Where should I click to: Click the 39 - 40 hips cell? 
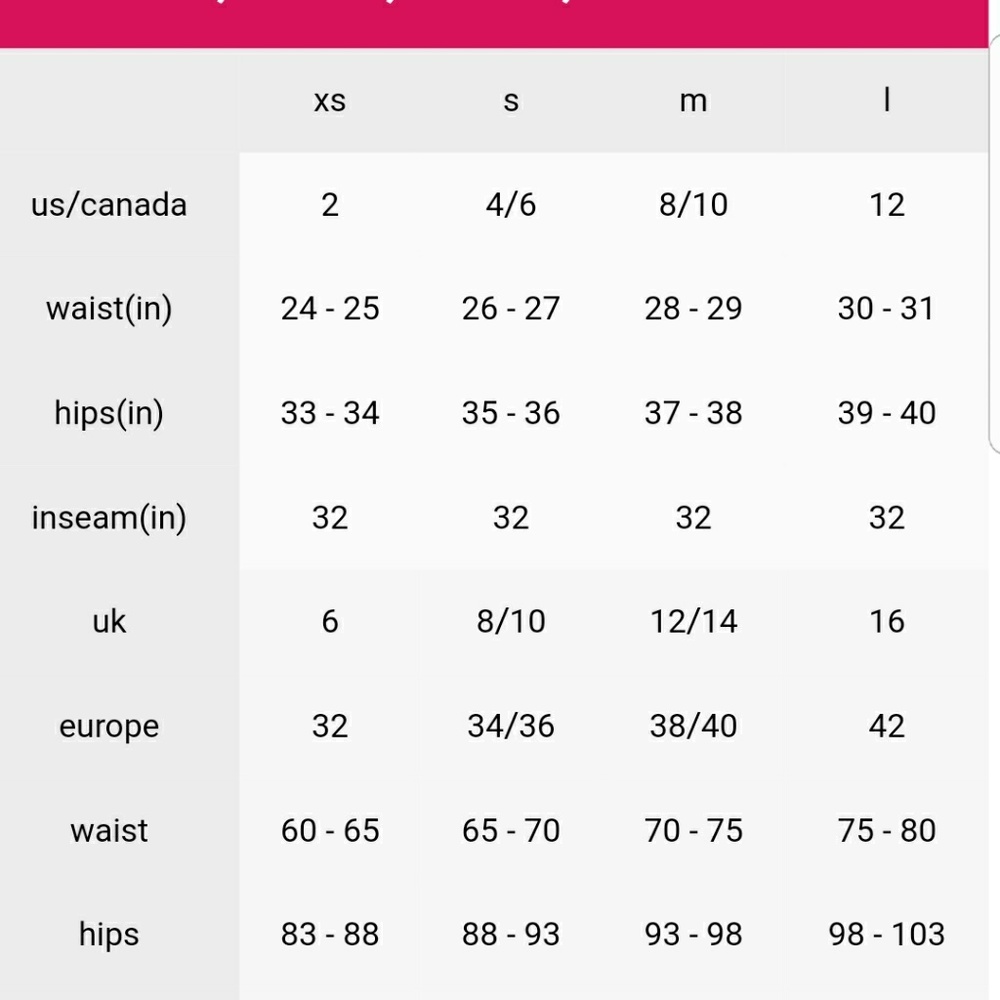click(x=886, y=413)
